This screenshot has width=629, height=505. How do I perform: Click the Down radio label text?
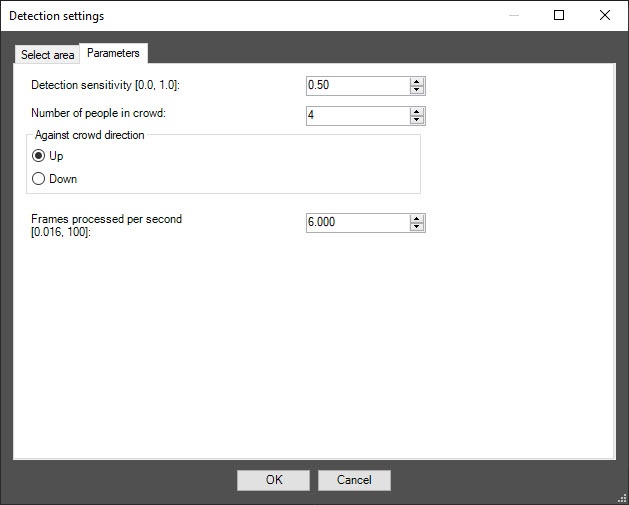tap(63, 179)
